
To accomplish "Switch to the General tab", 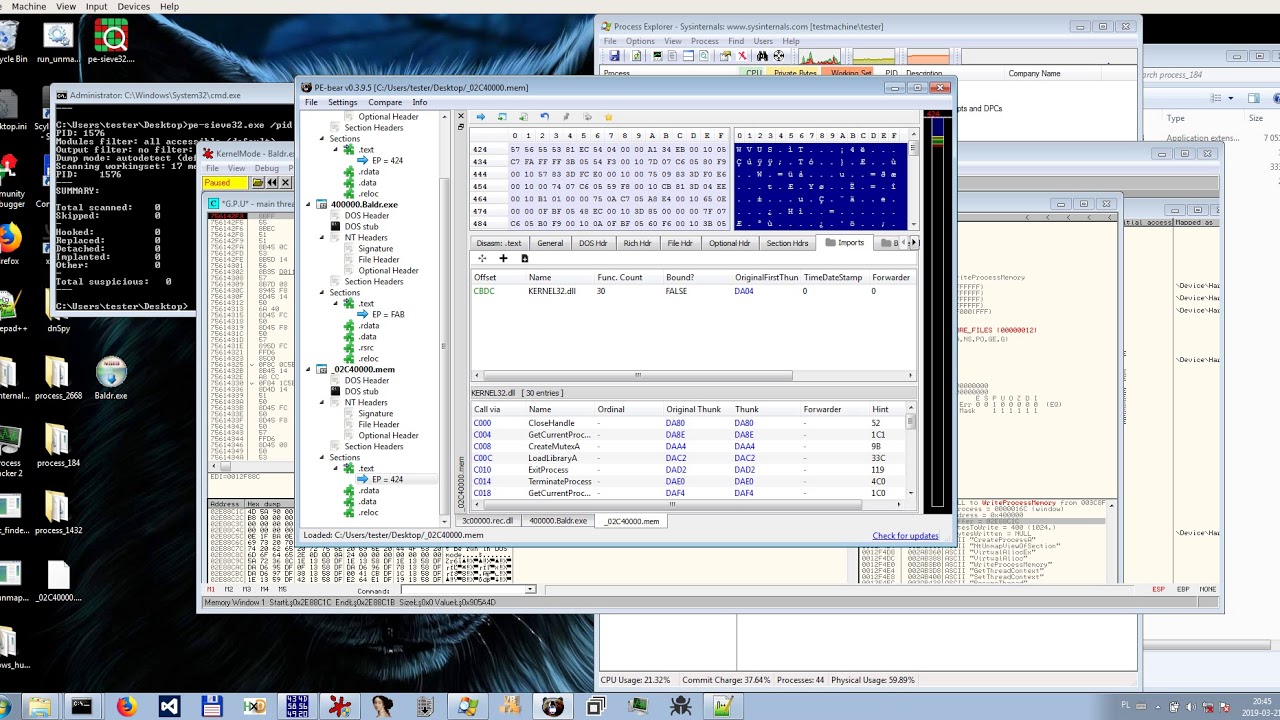I will pos(550,243).
